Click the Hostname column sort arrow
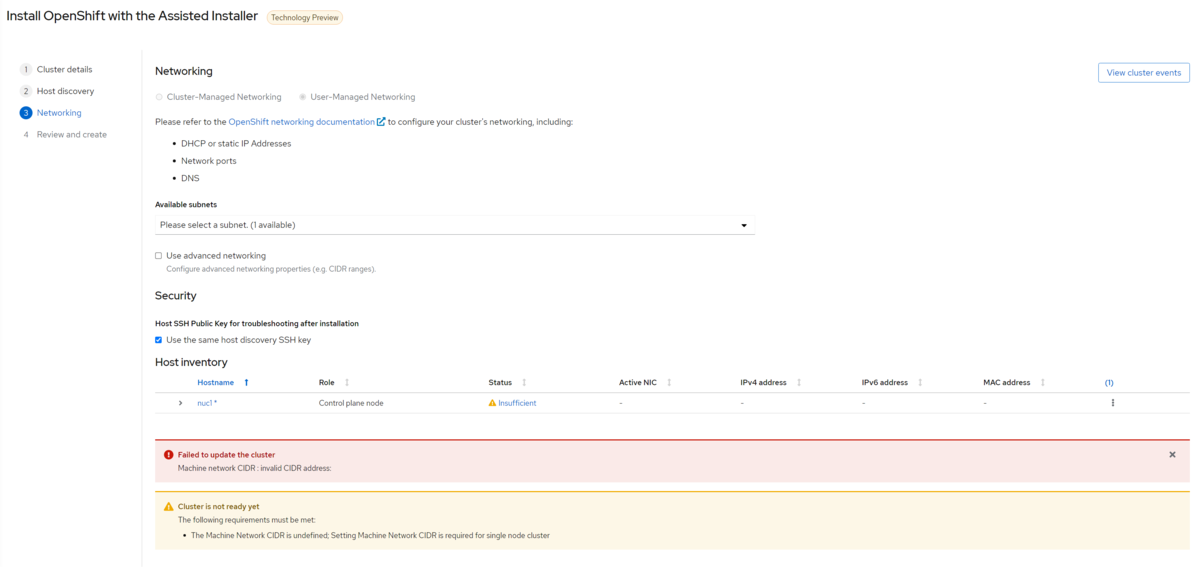Screen dimensions: 1200x567 pyautogui.click(x=247, y=382)
